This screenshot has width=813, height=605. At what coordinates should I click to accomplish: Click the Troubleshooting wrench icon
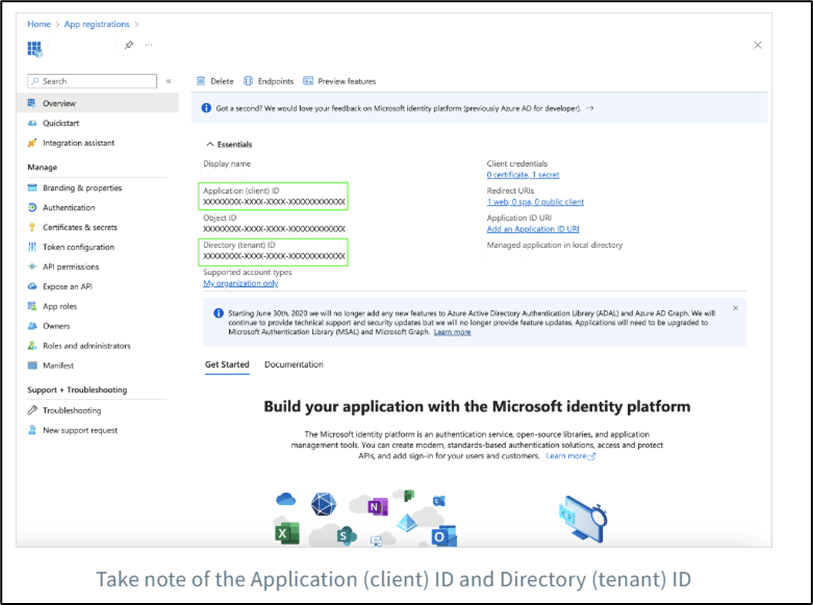click(x=32, y=410)
